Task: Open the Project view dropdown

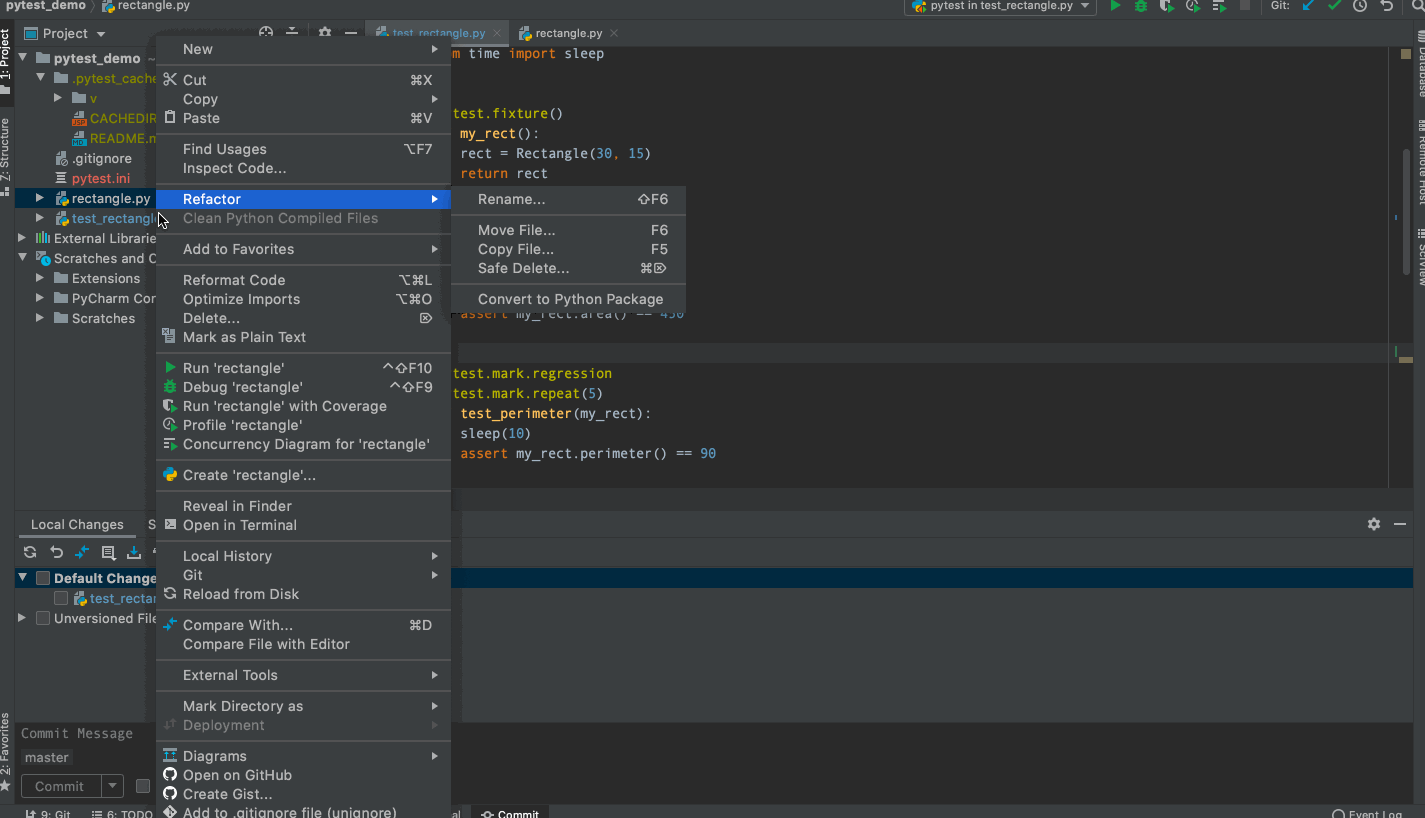Action: pyautogui.click(x=64, y=33)
